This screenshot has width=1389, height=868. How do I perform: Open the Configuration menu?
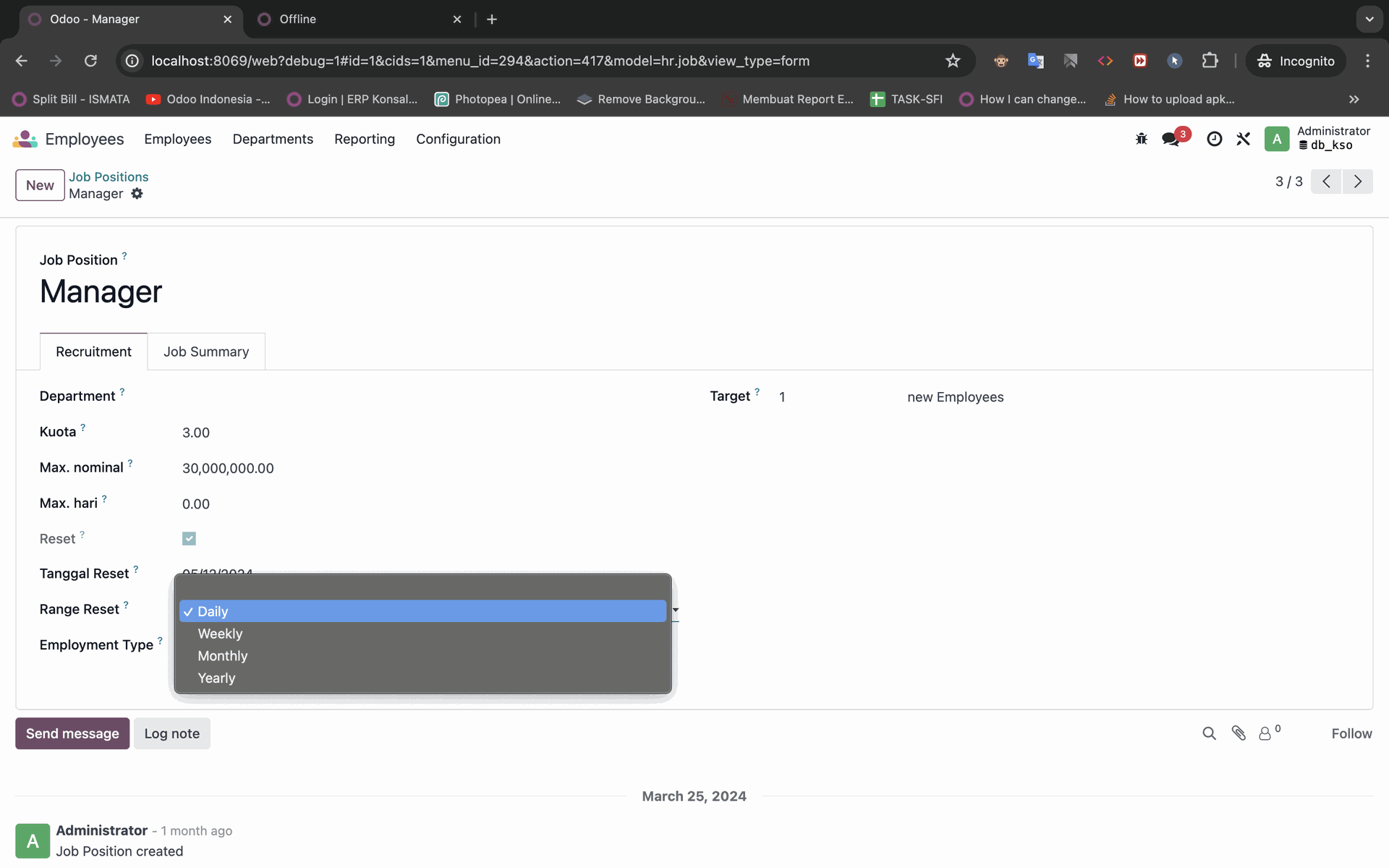pos(458,139)
